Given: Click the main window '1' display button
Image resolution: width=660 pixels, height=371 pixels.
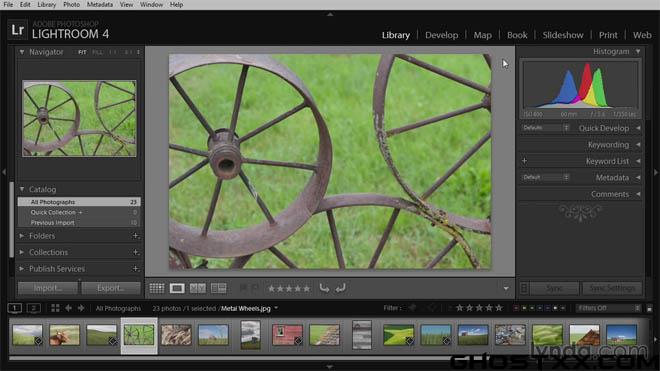Looking at the screenshot, I should coord(15,308).
